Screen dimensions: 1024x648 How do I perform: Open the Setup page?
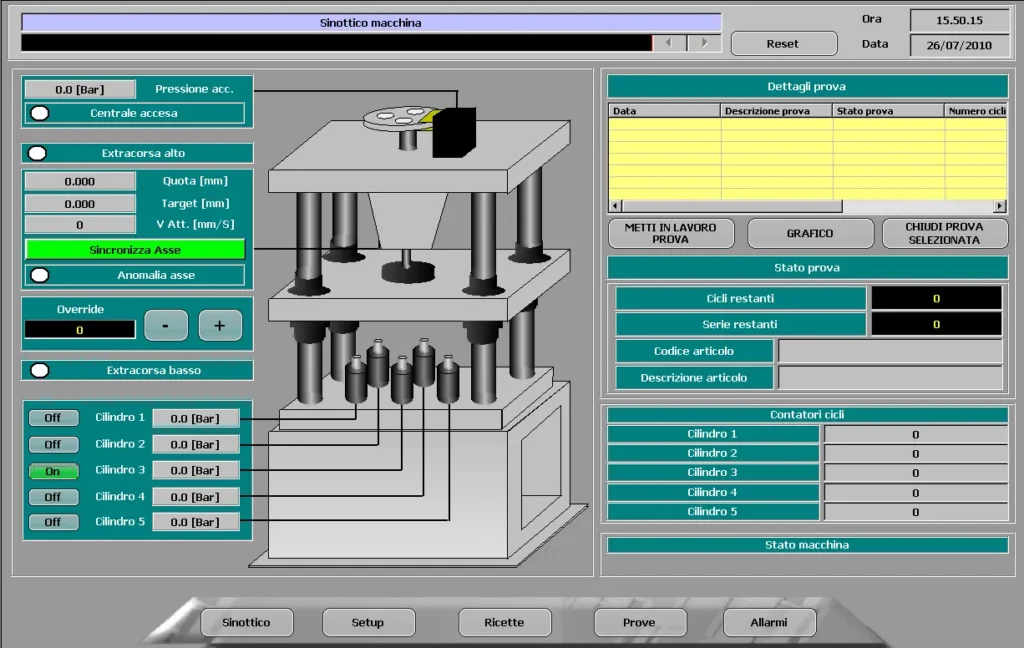pyautogui.click(x=367, y=622)
